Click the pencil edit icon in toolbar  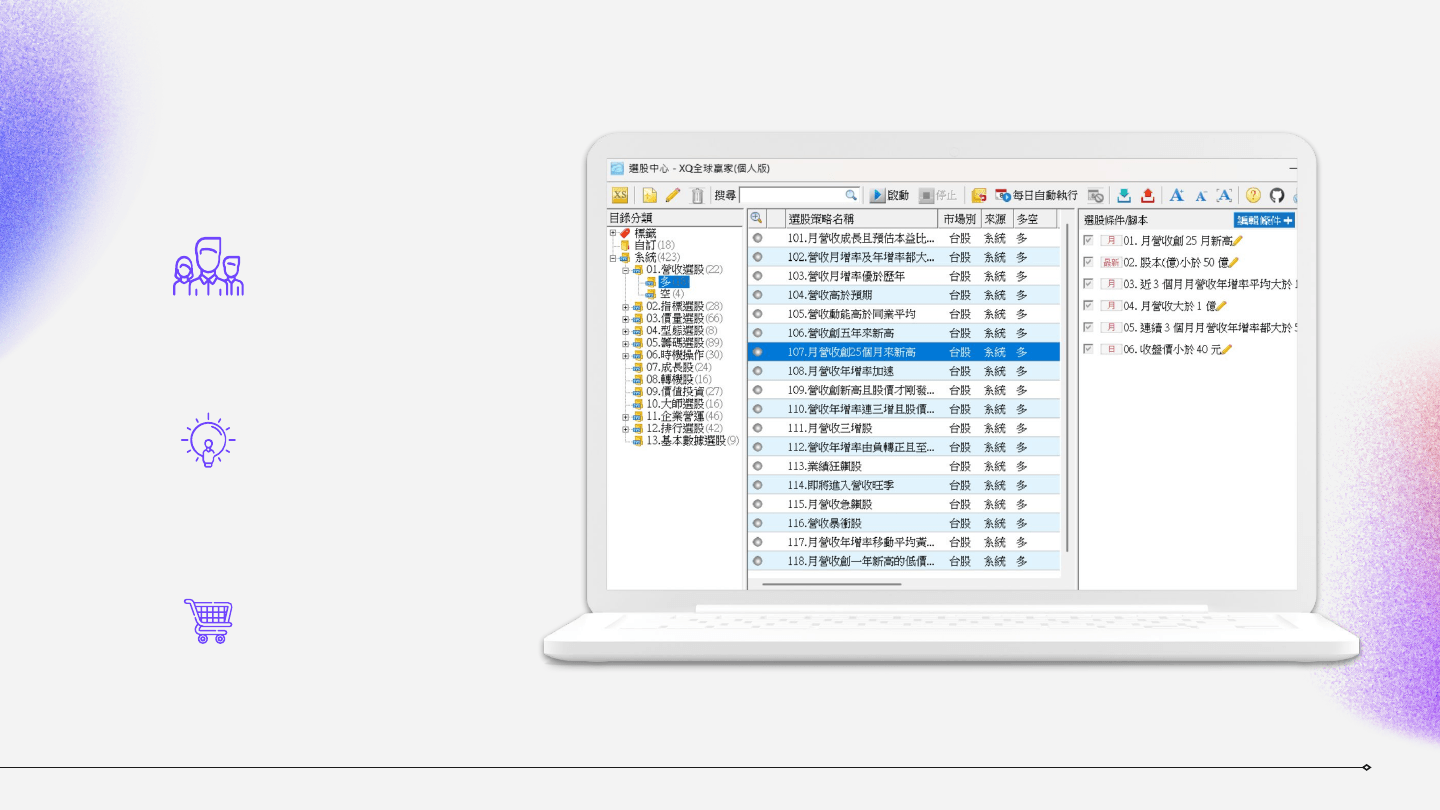pyautogui.click(x=673, y=195)
